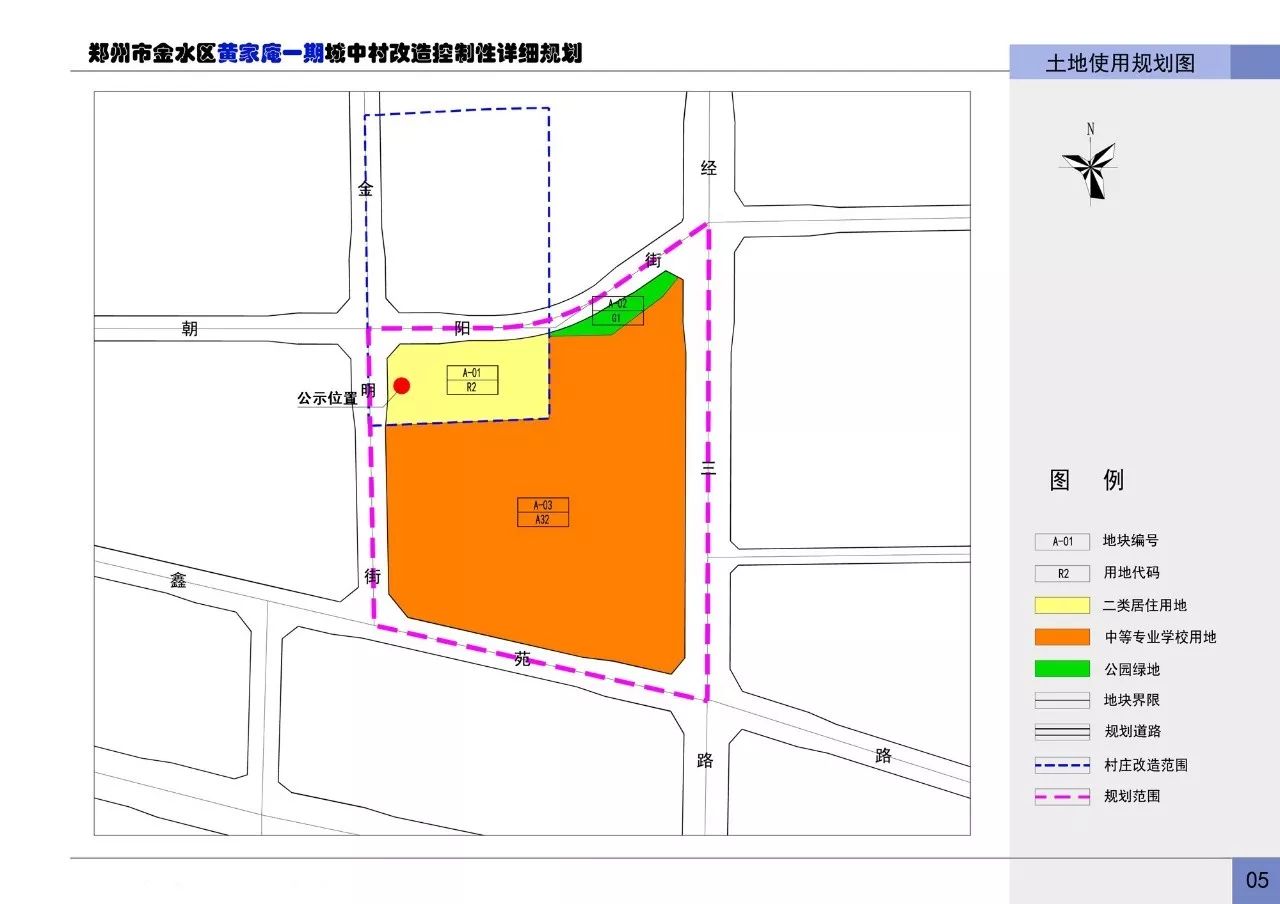Select the A-01 sample box in the legend
1280x904 pixels.
(x=1062, y=542)
